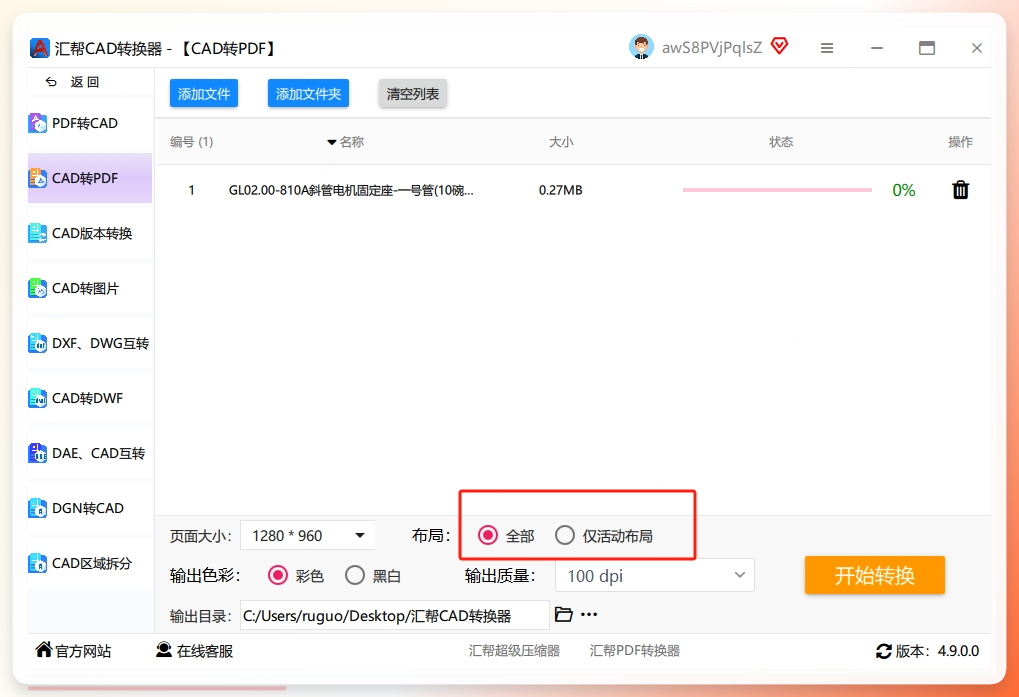The image size is (1019, 697).
Task: Click the DXF、DWG互转 sidebar icon
Action: pyautogui.click(x=38, y=343)
